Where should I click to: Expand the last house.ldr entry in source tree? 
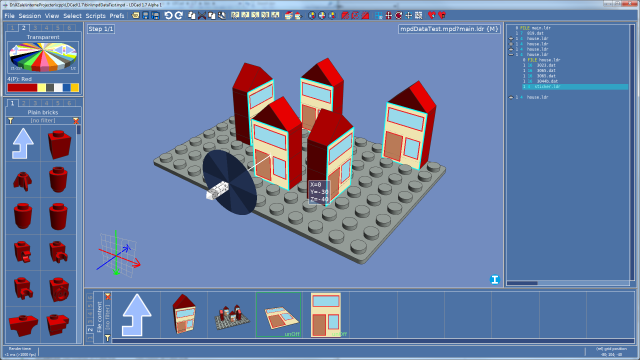coord(511,97)
